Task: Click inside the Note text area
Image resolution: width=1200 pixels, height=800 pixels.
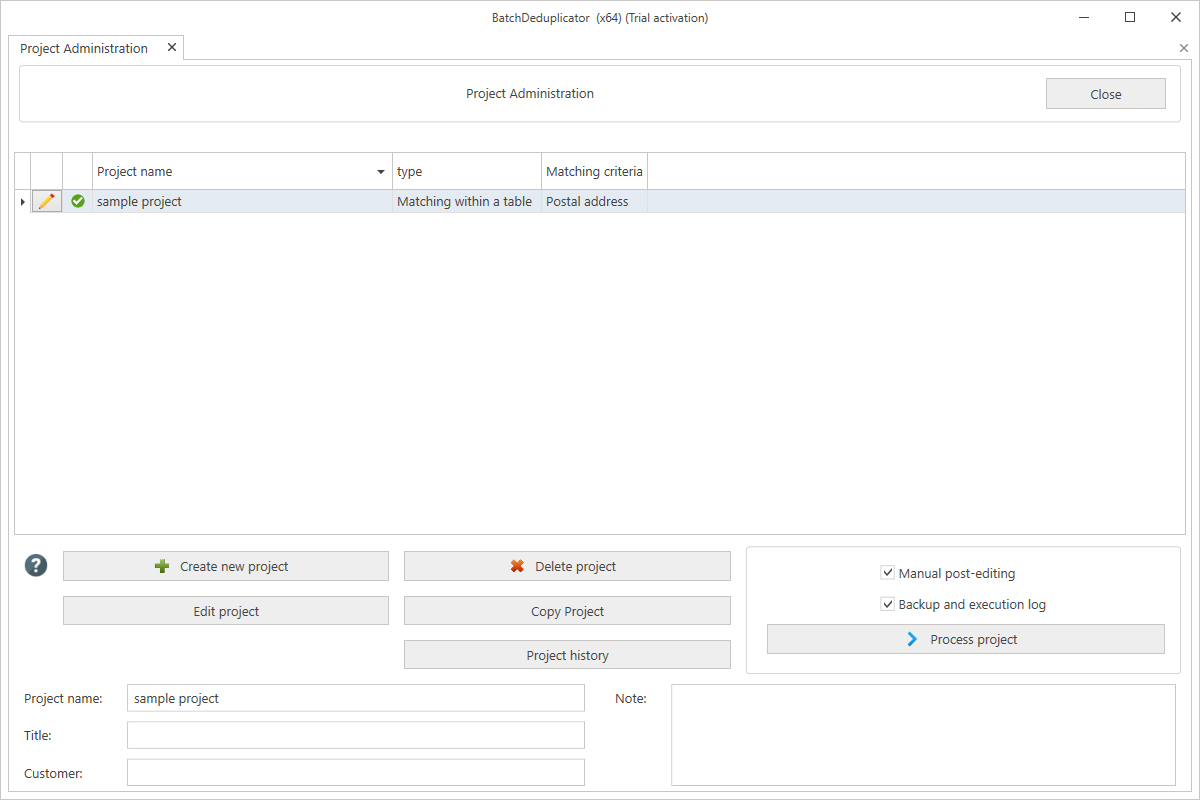Action: point(922,735)
